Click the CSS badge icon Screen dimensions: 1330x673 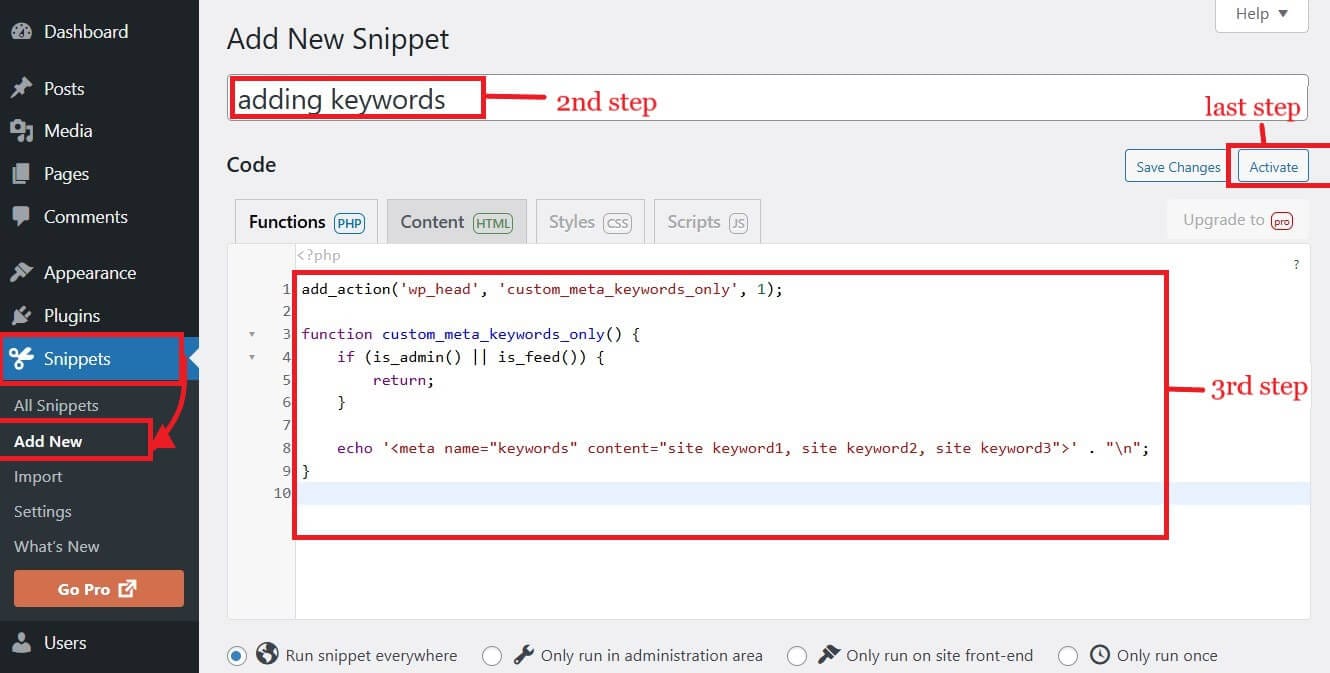click(x=618, y=223)
